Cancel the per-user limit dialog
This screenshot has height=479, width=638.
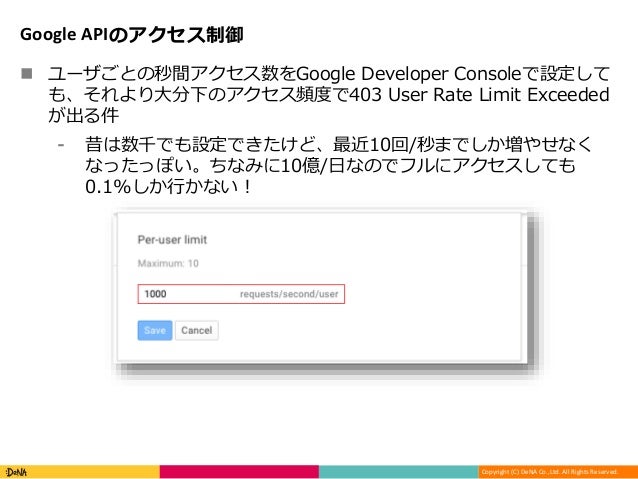click(x=197, y=330)
